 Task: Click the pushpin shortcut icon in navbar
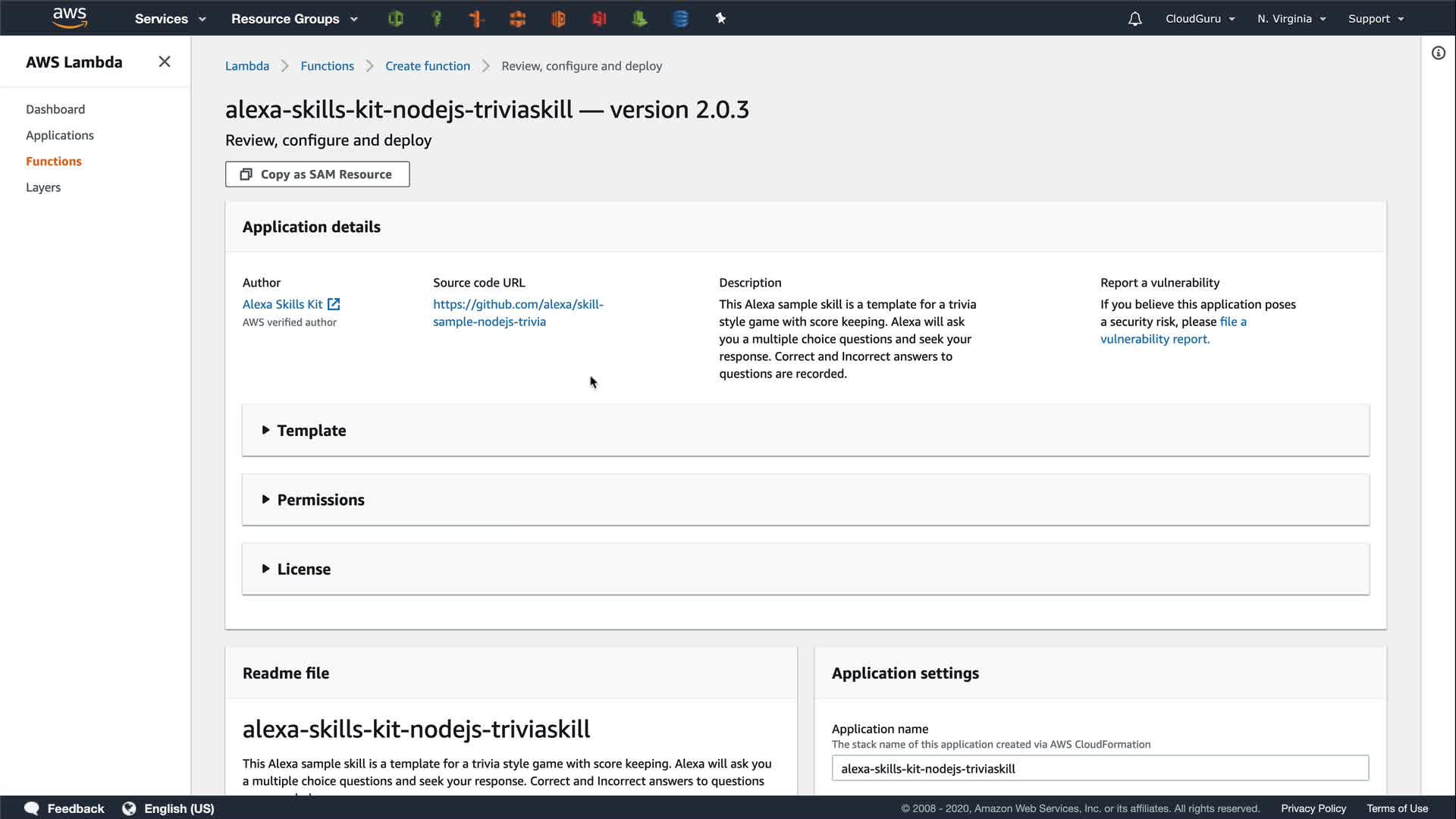[720, 19]
